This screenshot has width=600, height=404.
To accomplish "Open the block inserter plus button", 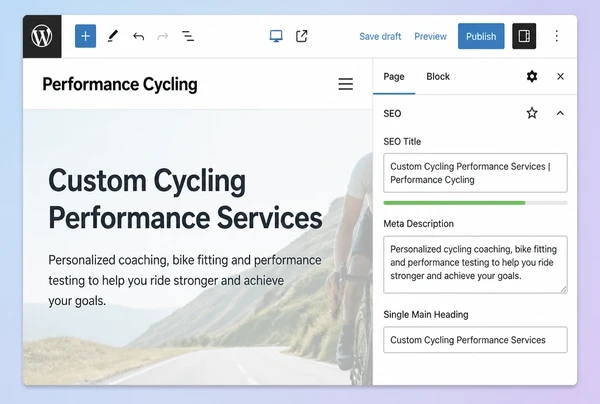I will 85,36.
